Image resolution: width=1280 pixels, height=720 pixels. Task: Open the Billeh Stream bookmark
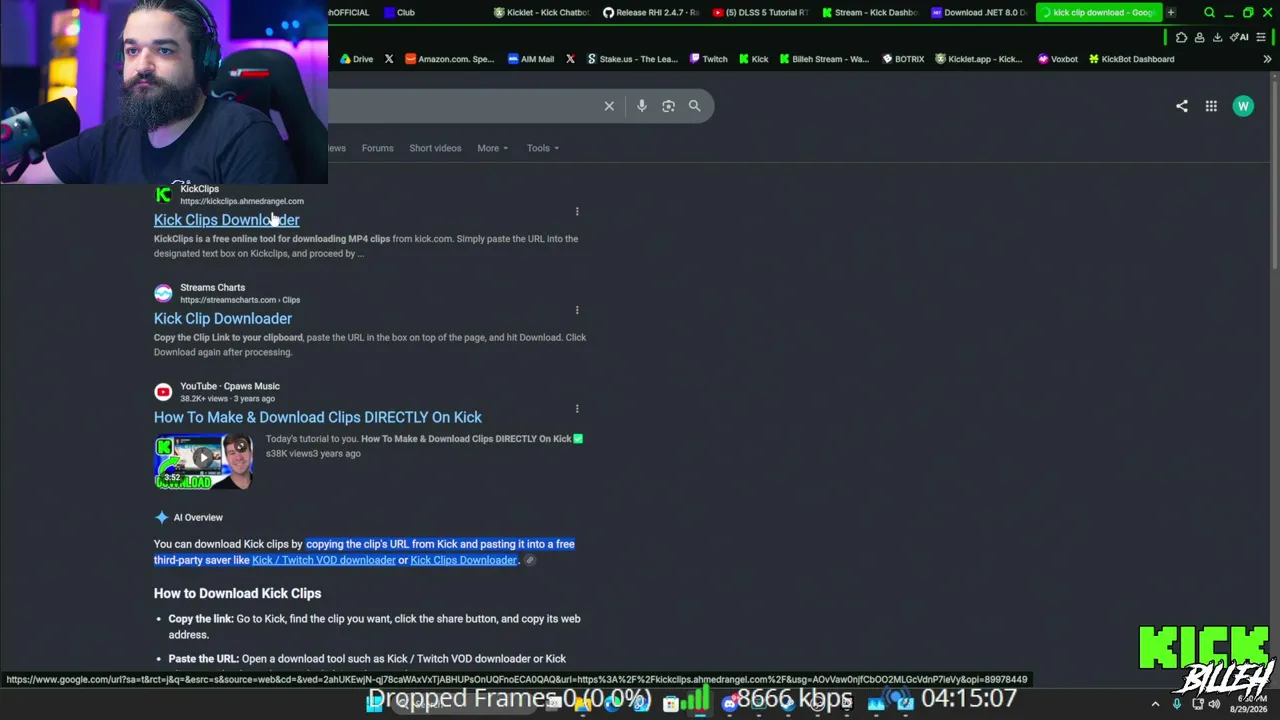(824, 59)
